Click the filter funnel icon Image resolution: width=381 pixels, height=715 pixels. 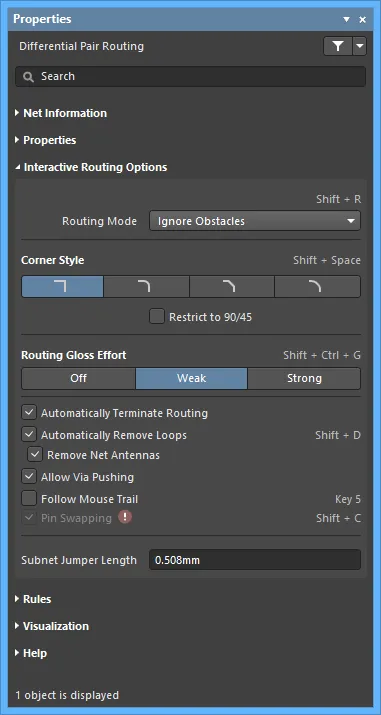coord(338,46)
